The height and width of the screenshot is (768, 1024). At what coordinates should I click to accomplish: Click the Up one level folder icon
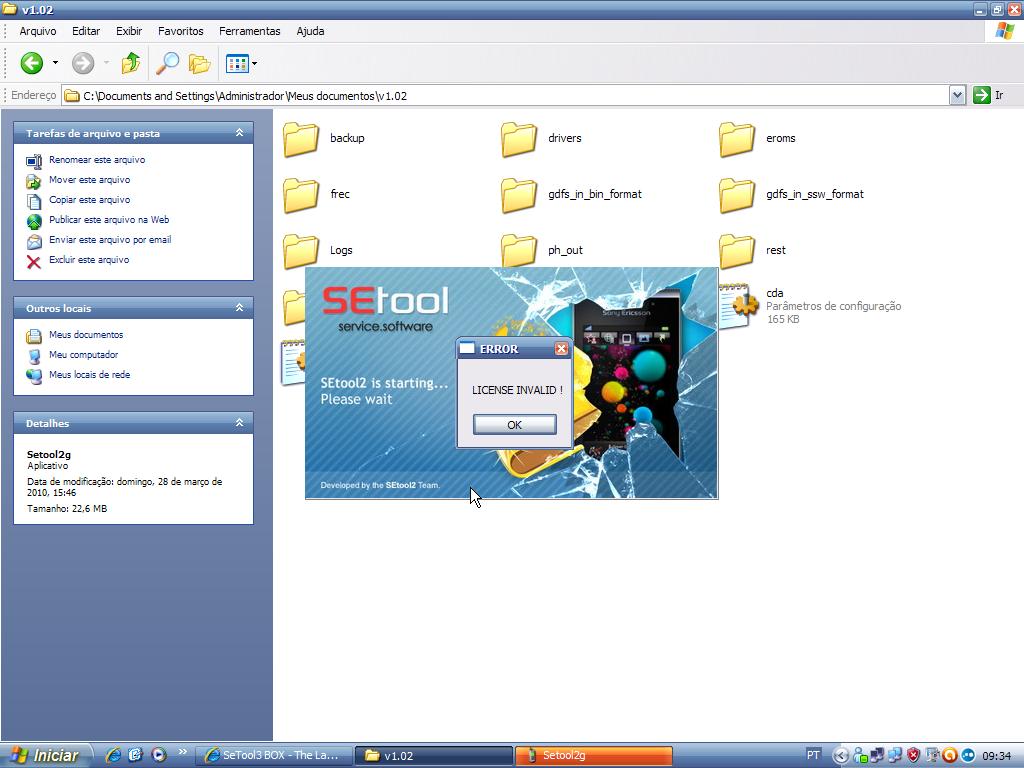[131, 63]
